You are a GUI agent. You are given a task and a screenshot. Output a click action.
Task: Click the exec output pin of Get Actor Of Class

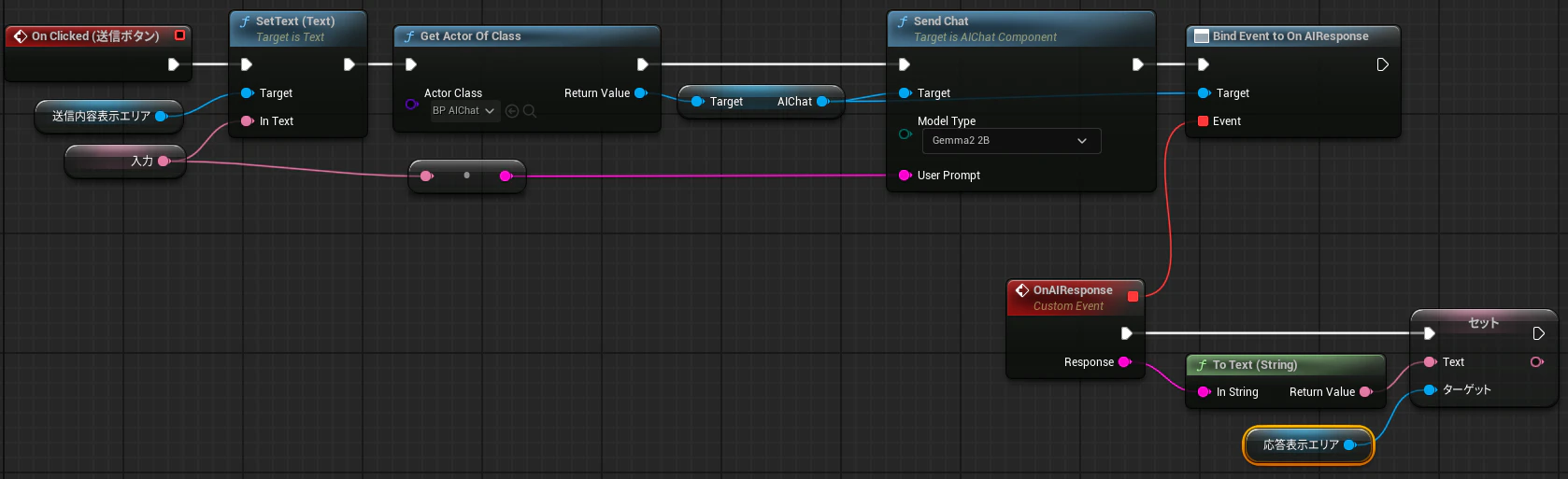click(642, 64)
